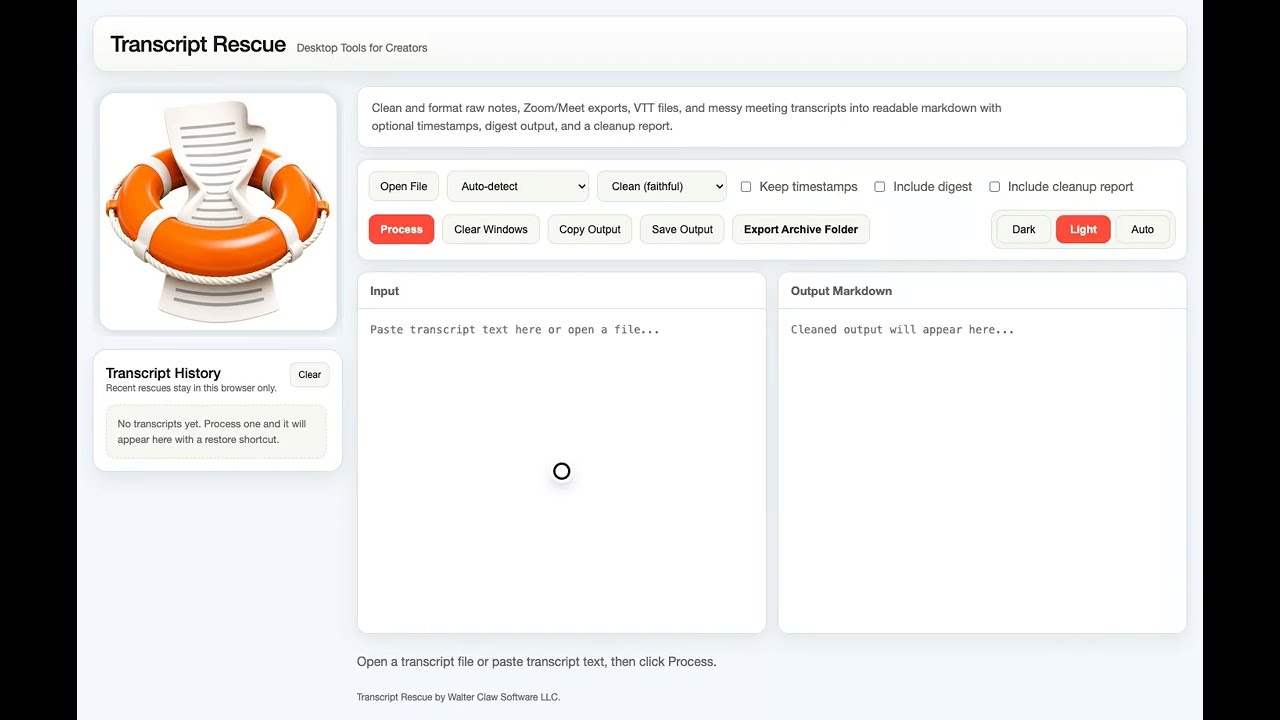
Task: Clear the Transcript History list
Action: [310, 375]
